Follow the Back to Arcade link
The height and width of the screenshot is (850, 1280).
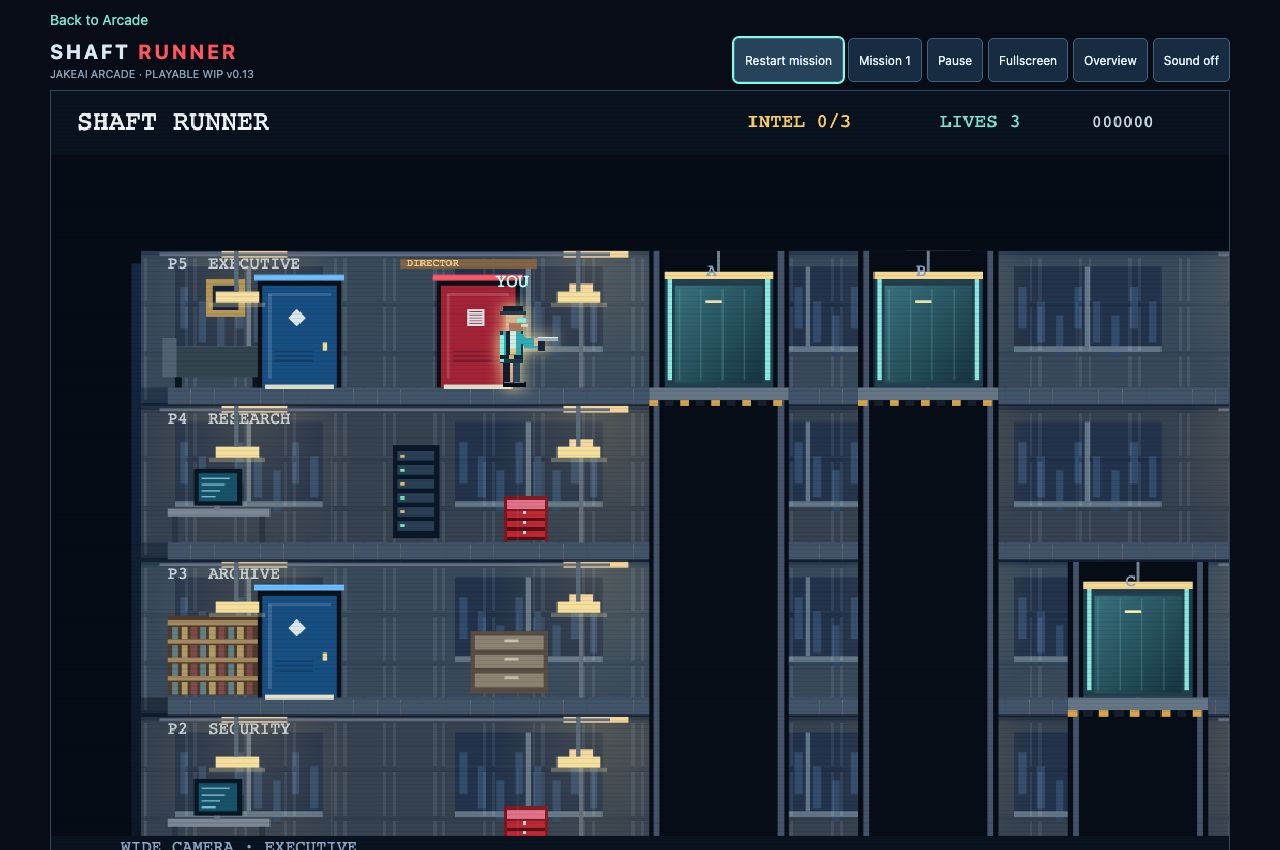(x=99, y=20)
